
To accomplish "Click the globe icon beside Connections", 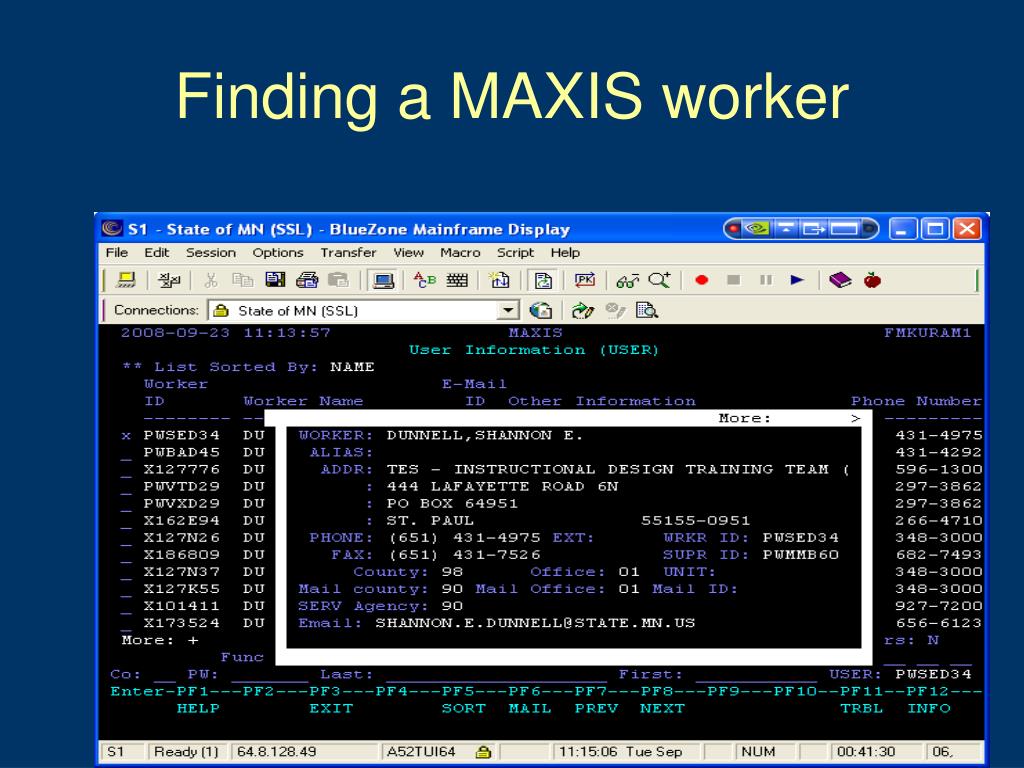I will tap(541, 310).
